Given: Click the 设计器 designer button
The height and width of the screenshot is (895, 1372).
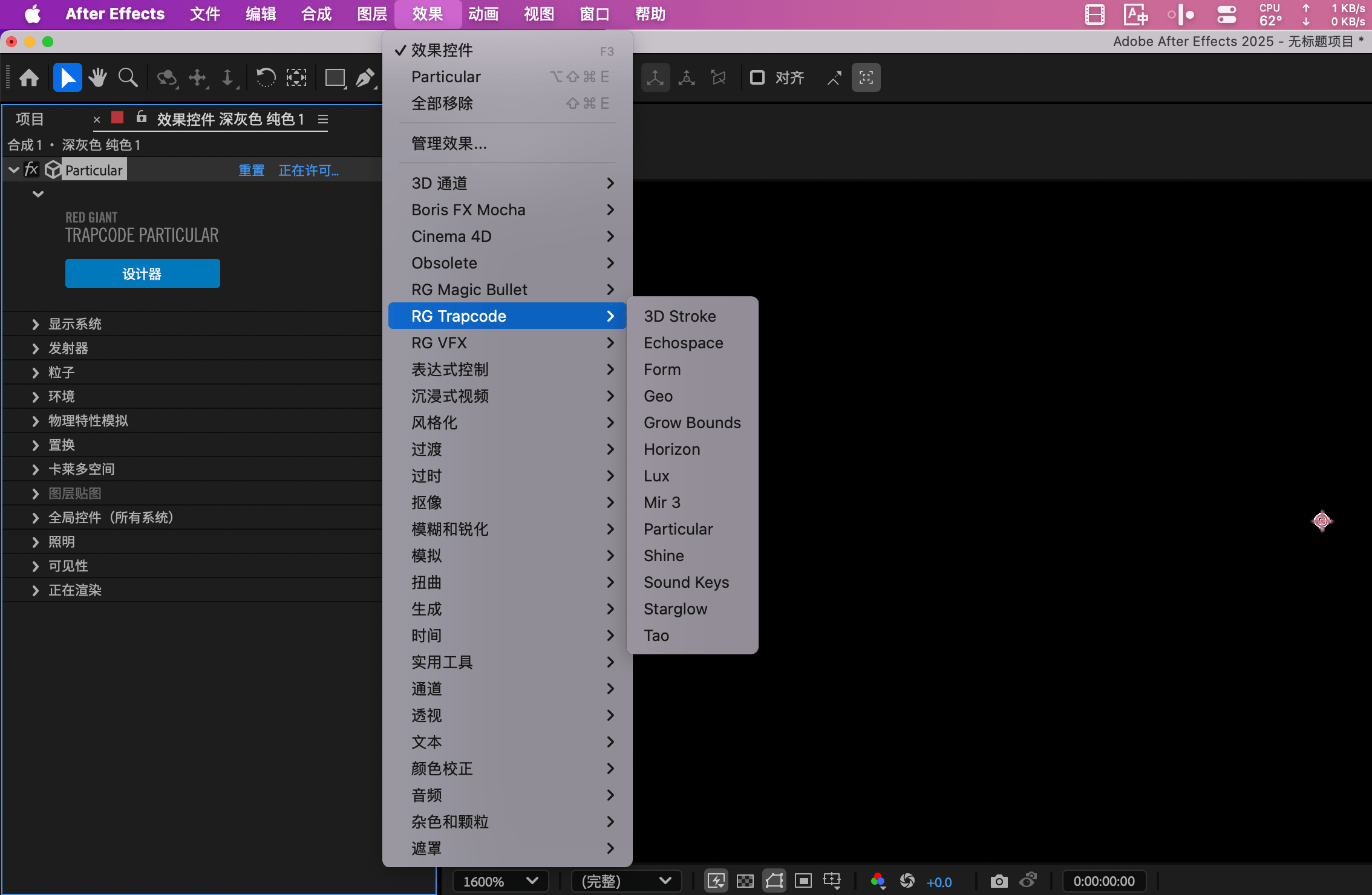Looking at the screenshot, I should [x=142, y=274].
